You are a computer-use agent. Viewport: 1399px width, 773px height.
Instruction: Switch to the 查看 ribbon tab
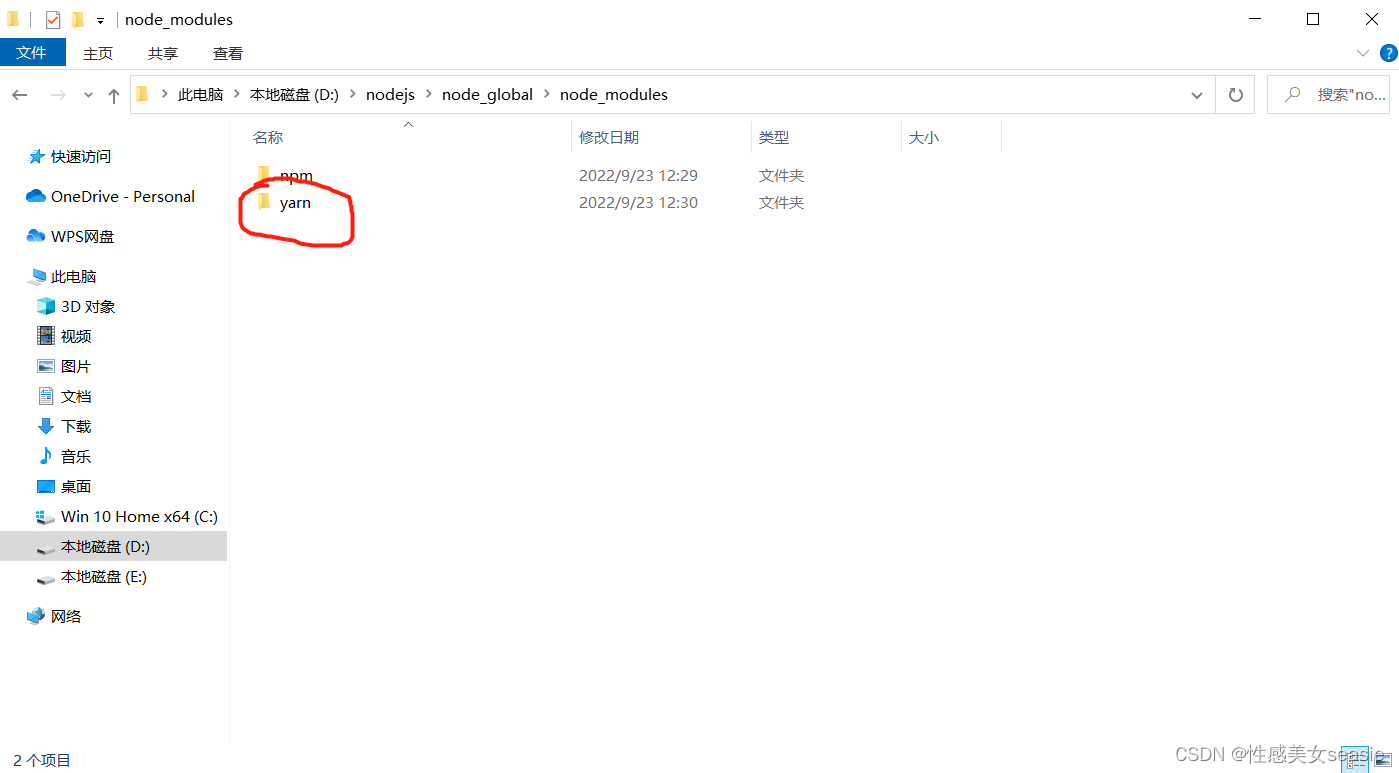pos(227,53)
